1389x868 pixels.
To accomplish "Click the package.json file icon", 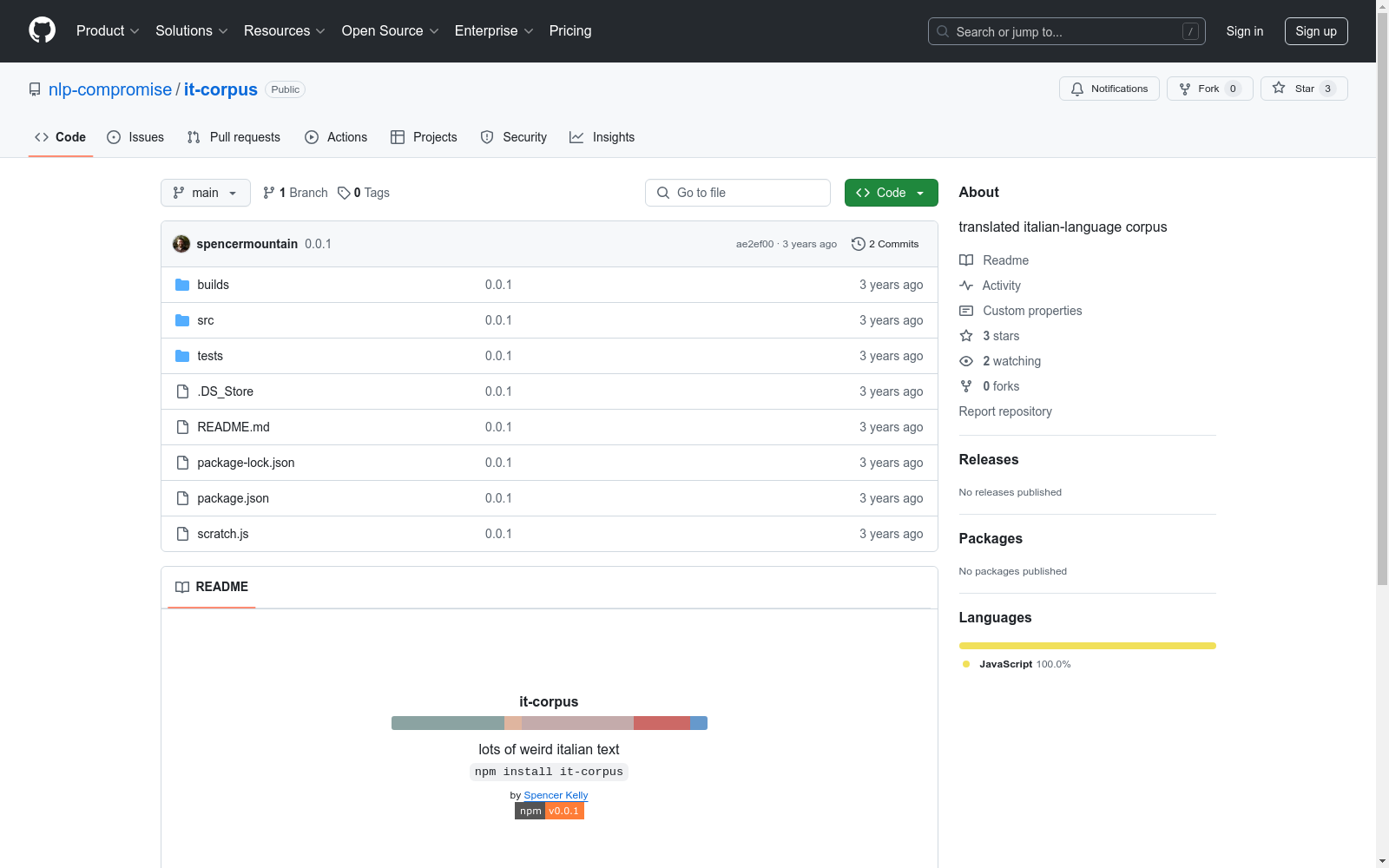I will (x=182, y=498).
